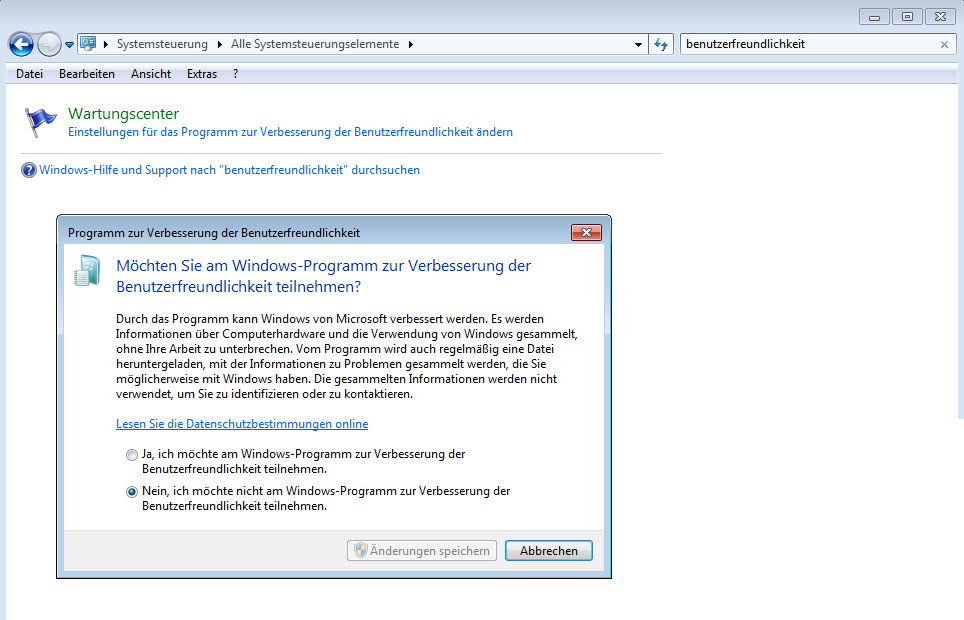Clear the search text with the X icon

[944, 44]
